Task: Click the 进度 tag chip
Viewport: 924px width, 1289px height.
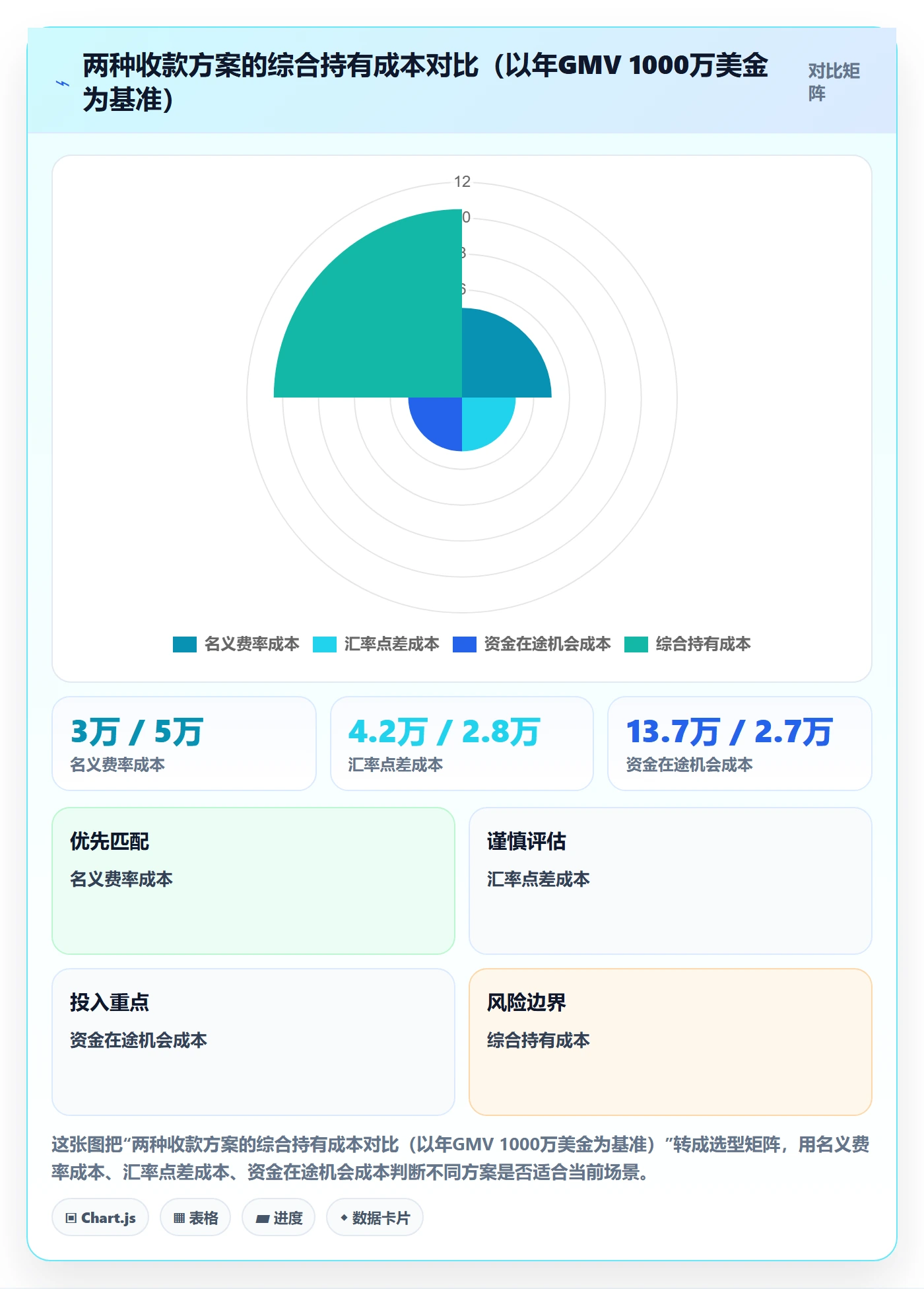Action: click(279, 1218)
